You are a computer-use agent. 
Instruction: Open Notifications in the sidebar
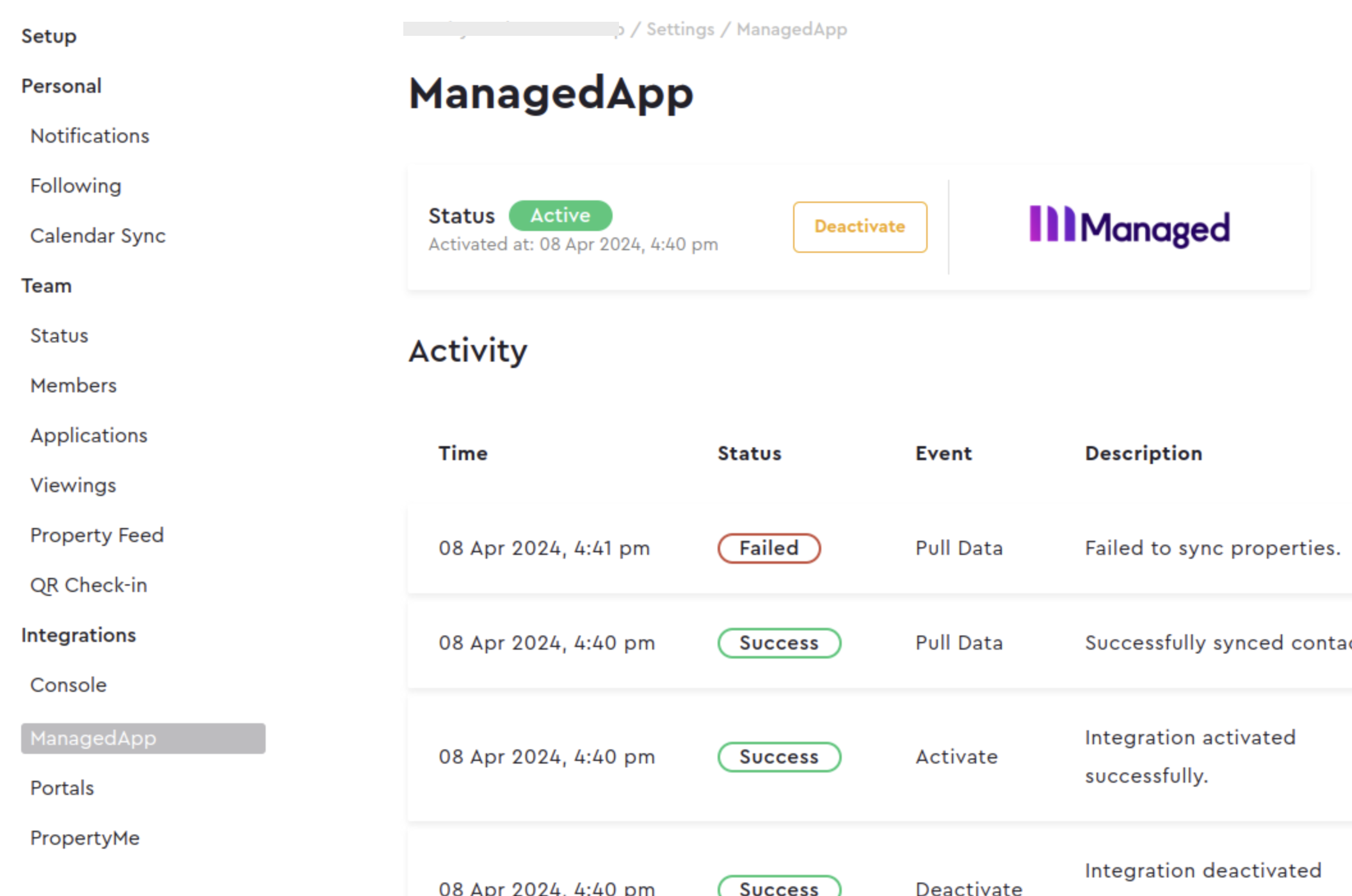click(x=90, y=136)
